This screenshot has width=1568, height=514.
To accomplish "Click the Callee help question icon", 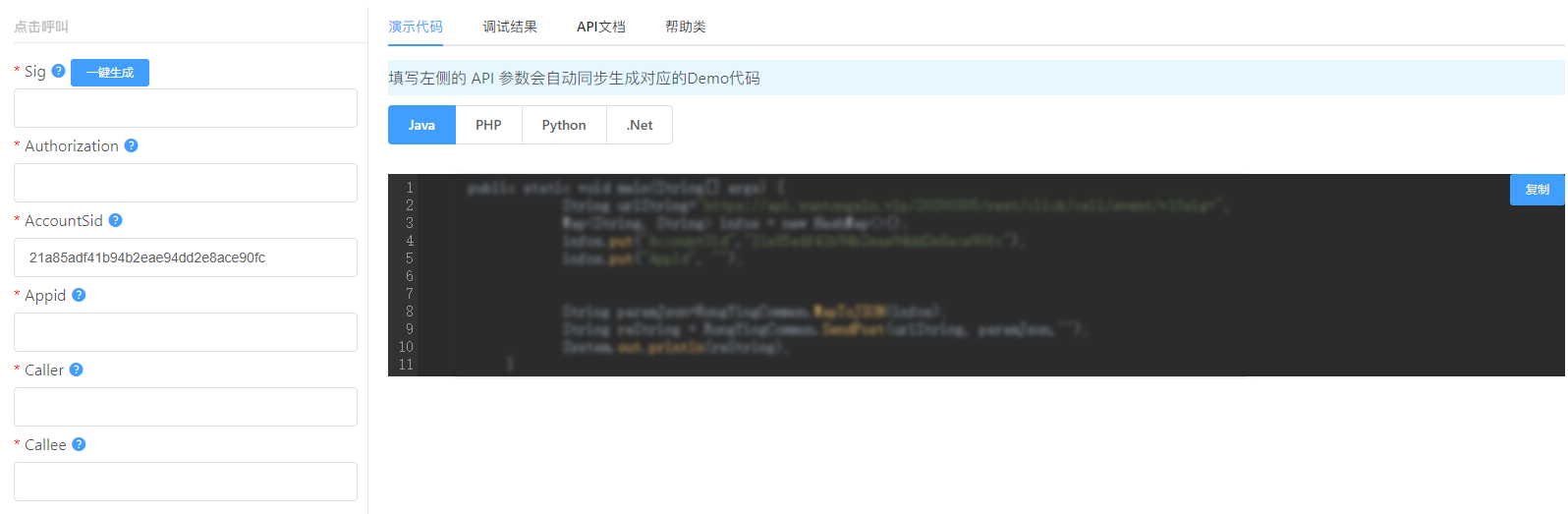I will tap(79, 444).
